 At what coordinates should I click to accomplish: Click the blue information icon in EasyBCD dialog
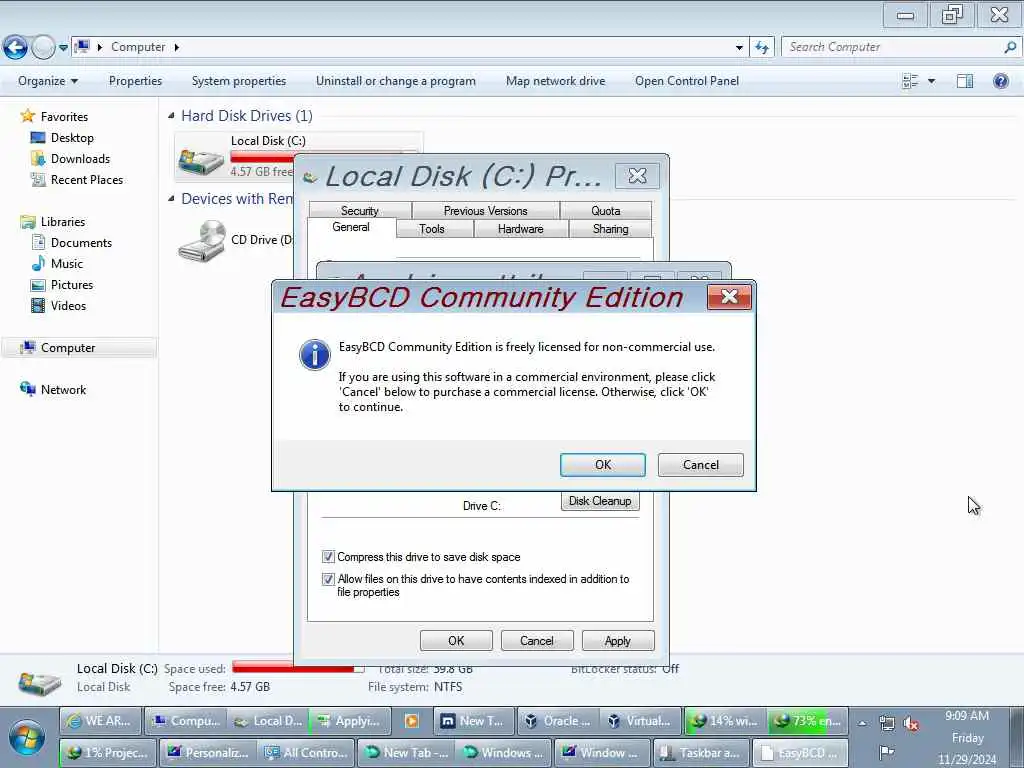click(315, 355)
